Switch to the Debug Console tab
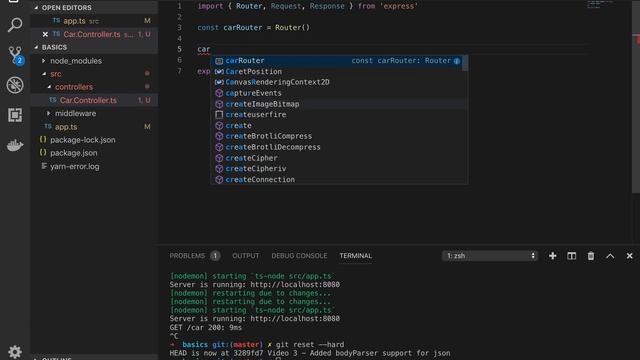 (x=299, y=256)
